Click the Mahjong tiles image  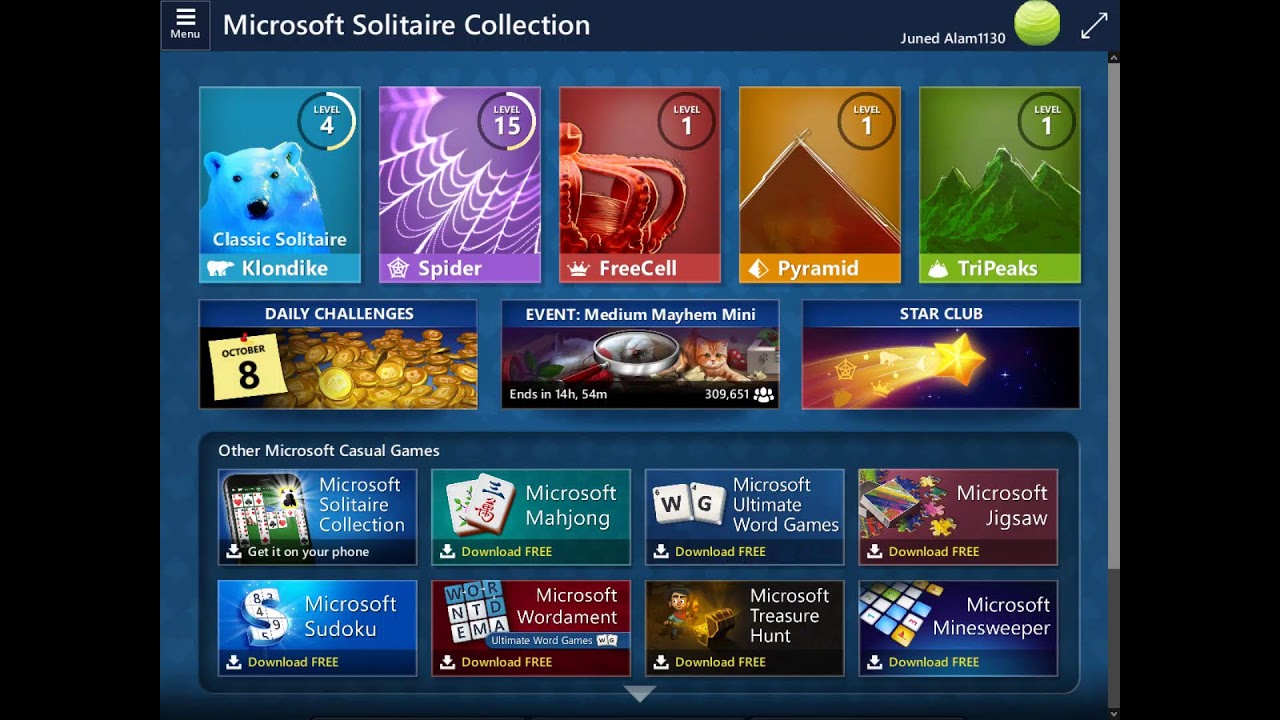pos(480,505)
